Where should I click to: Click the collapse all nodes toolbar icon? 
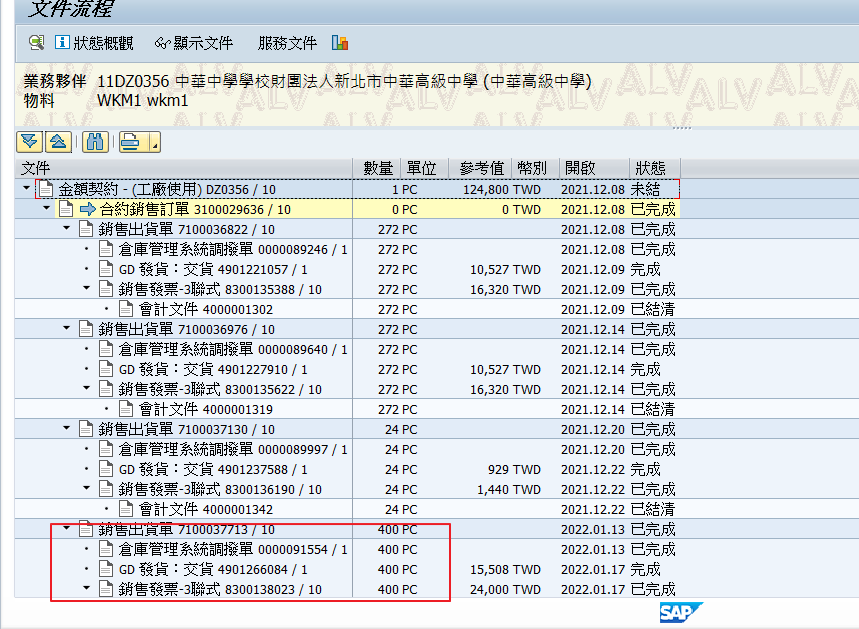pyautogui.click(x=58, y=142)
